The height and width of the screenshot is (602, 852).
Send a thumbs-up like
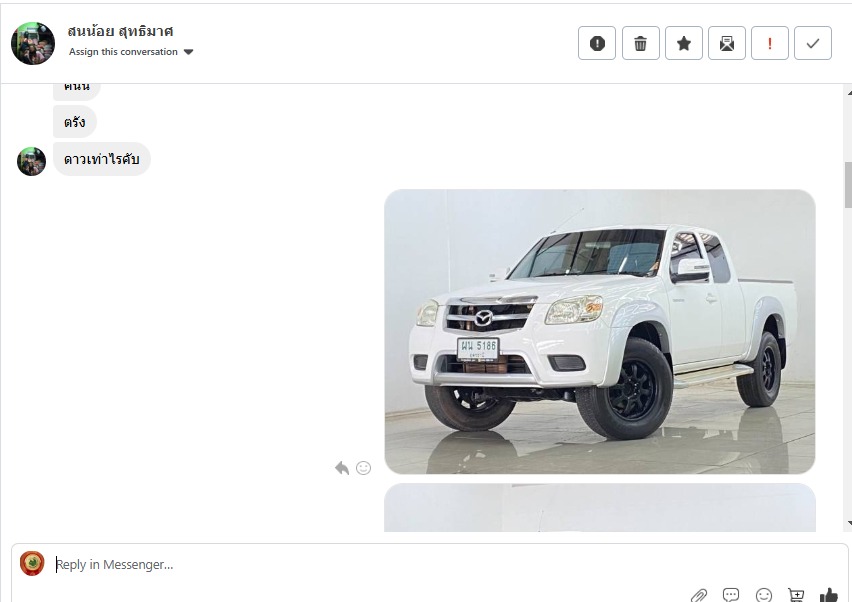829,595
